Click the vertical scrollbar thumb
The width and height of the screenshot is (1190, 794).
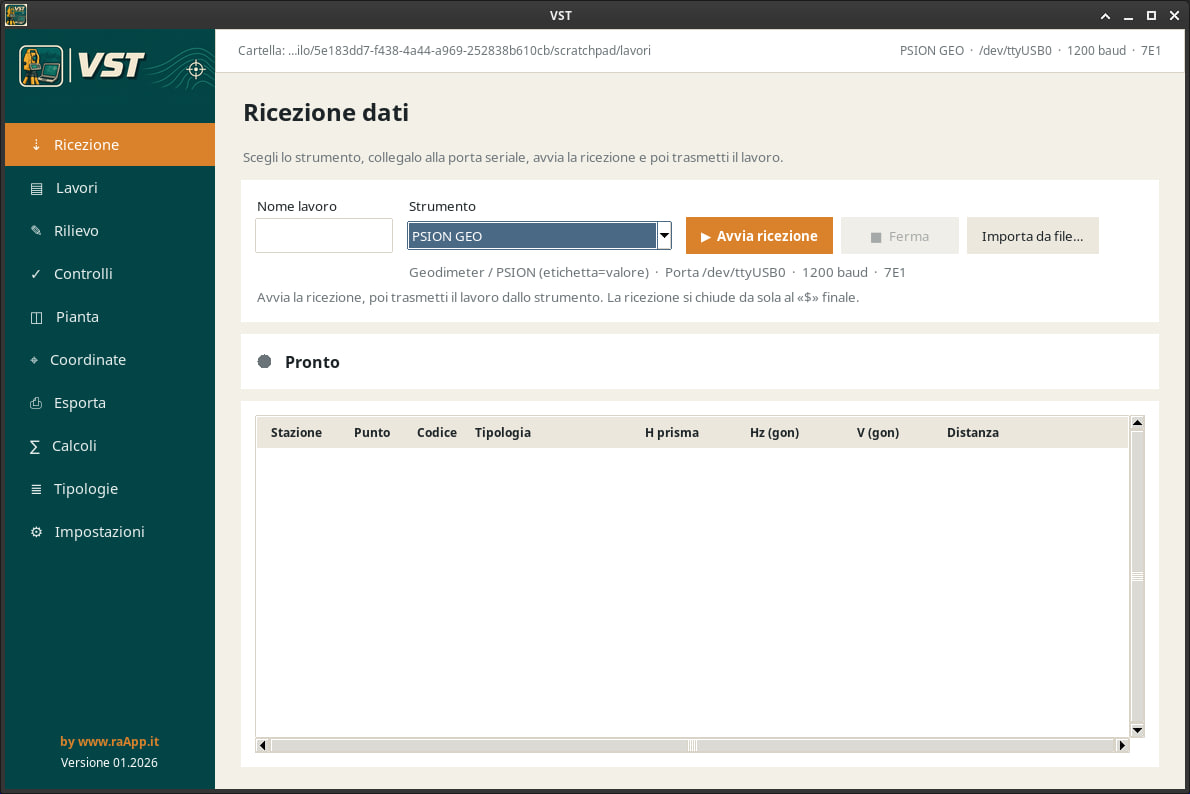1137,576
